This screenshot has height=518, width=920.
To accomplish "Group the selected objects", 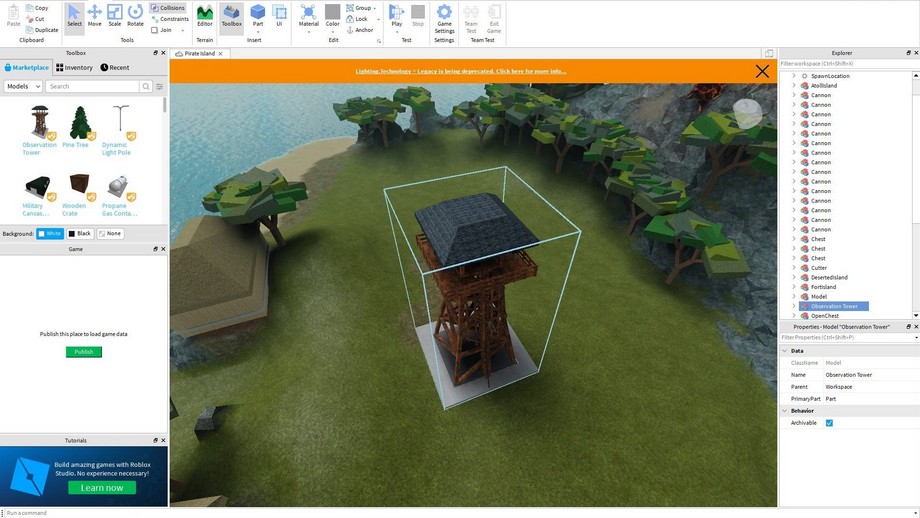I will (361, 8).
